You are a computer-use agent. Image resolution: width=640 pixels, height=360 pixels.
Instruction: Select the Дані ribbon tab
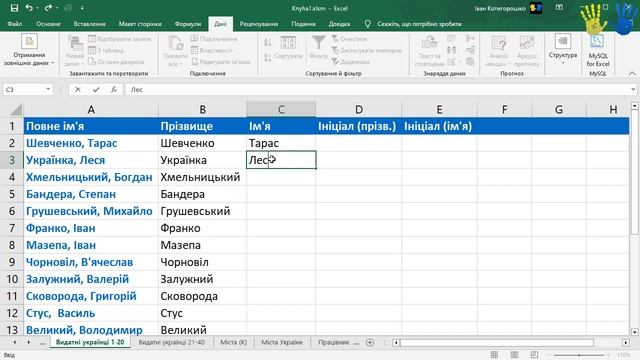pos(220,24)
